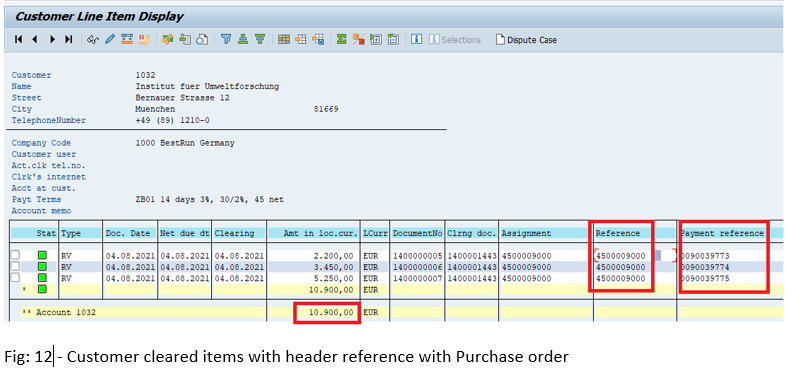
Task: Click the Selections button
Action: (455, 40)
